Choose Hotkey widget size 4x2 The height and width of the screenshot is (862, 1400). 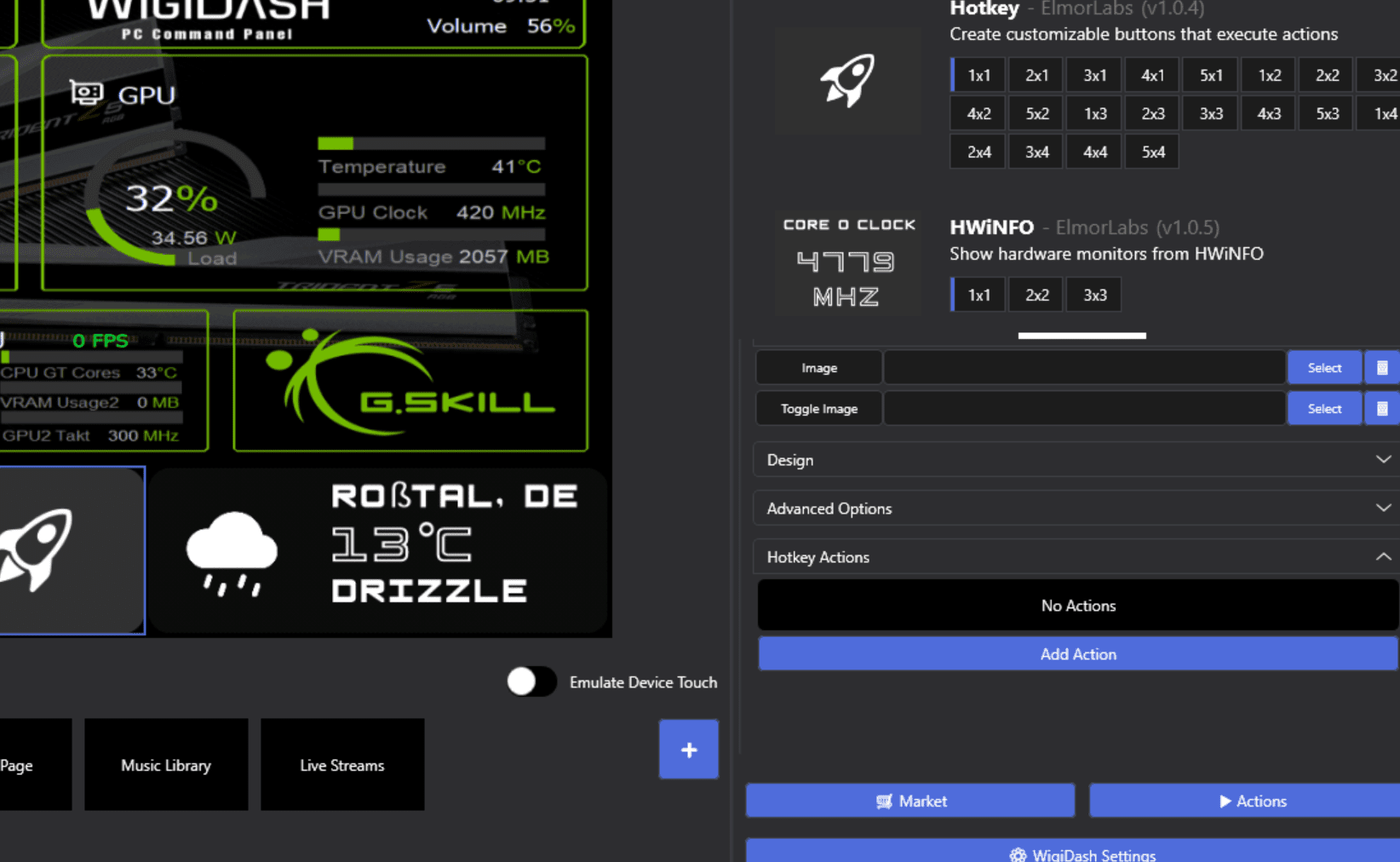point(978,113)
